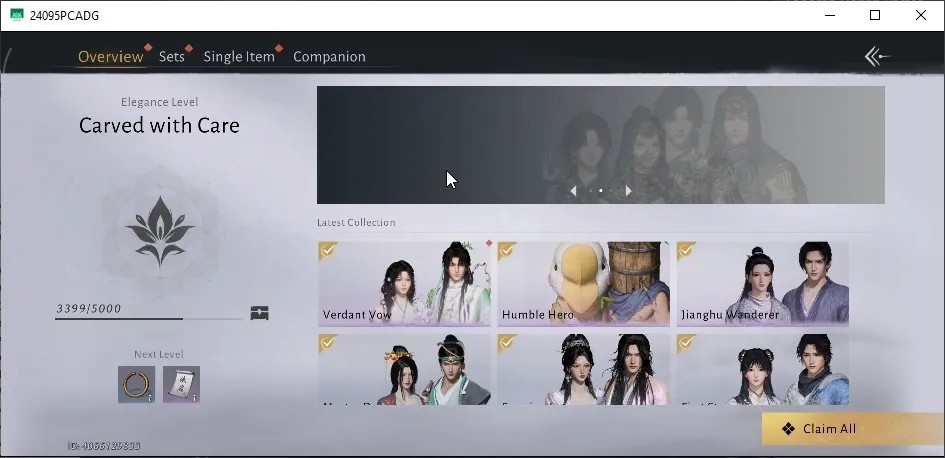
Task: Click the back arrow icon at top right
Action: click(877, 57)
